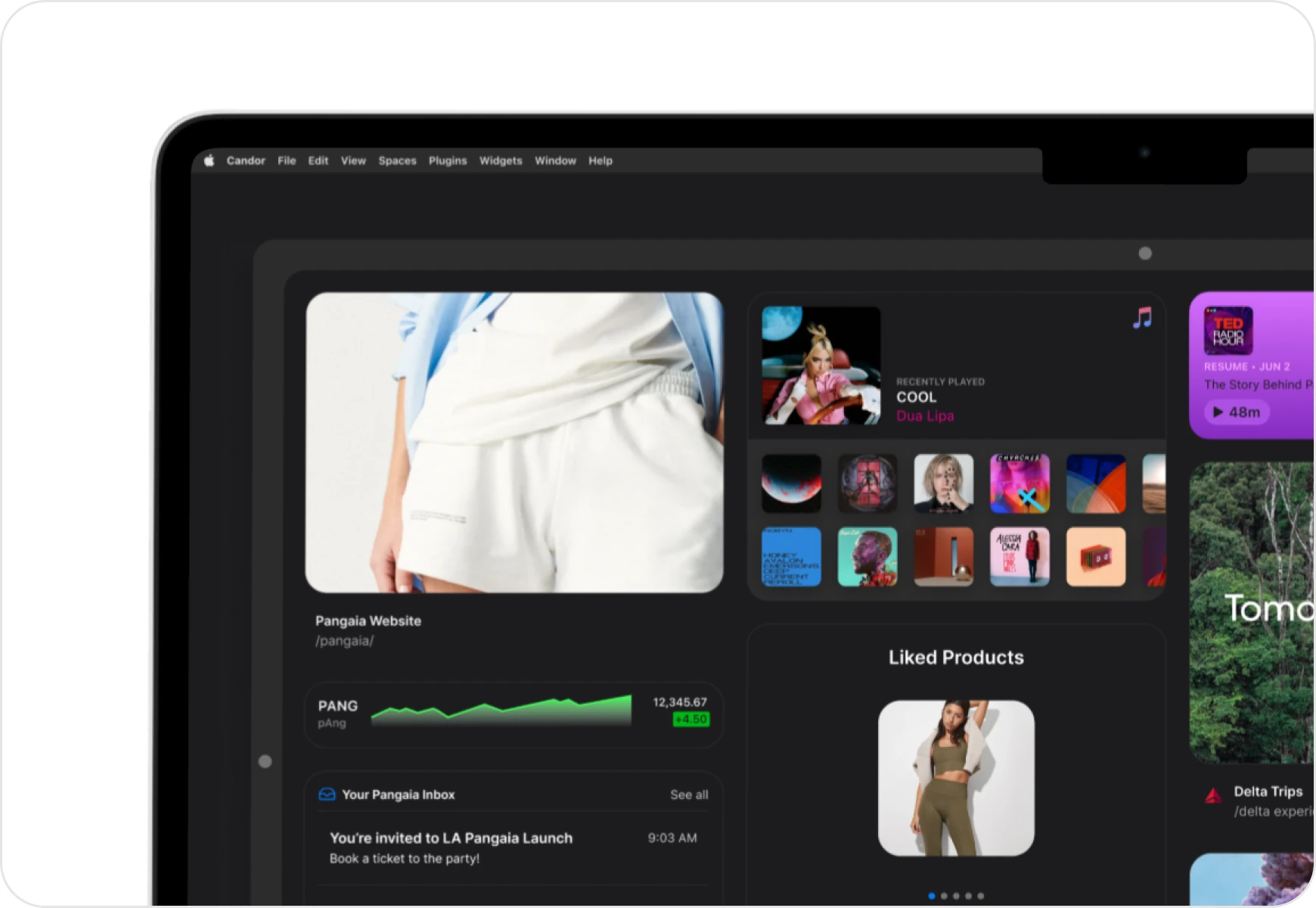Open the Liked Products model photo
Screen dimensions: 1316x908
tap(956, 778)
